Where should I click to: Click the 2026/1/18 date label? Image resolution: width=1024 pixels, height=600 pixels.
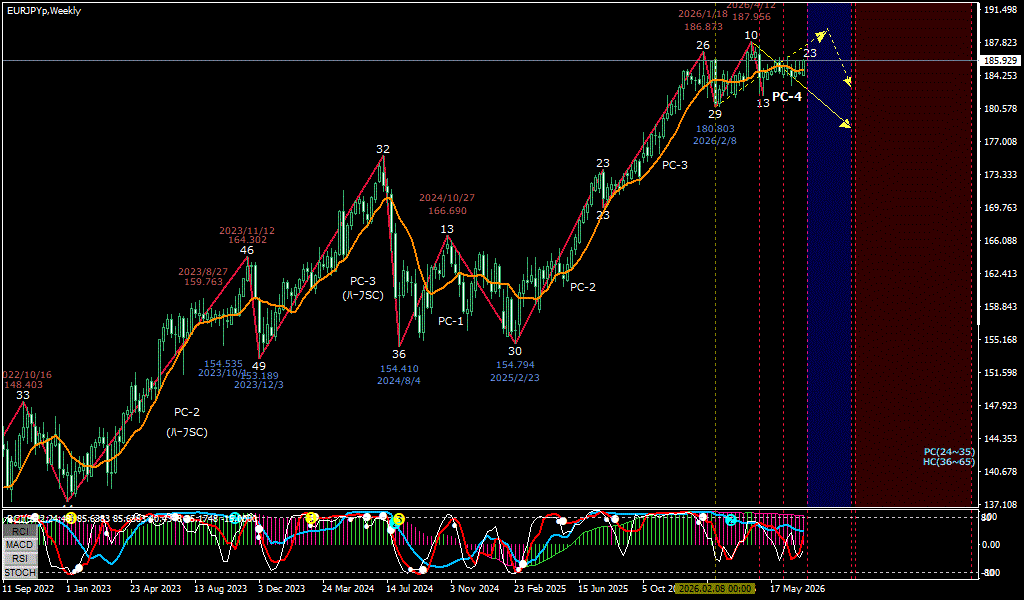(703, 14)
